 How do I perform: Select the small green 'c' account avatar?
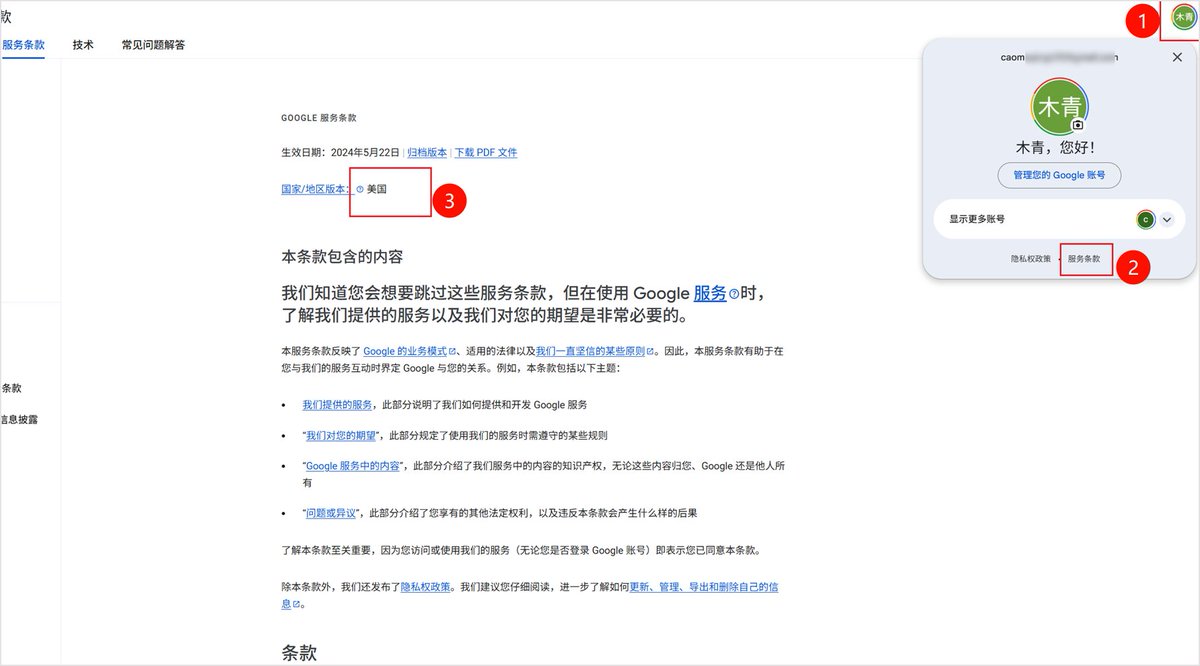pos(1146,219)
